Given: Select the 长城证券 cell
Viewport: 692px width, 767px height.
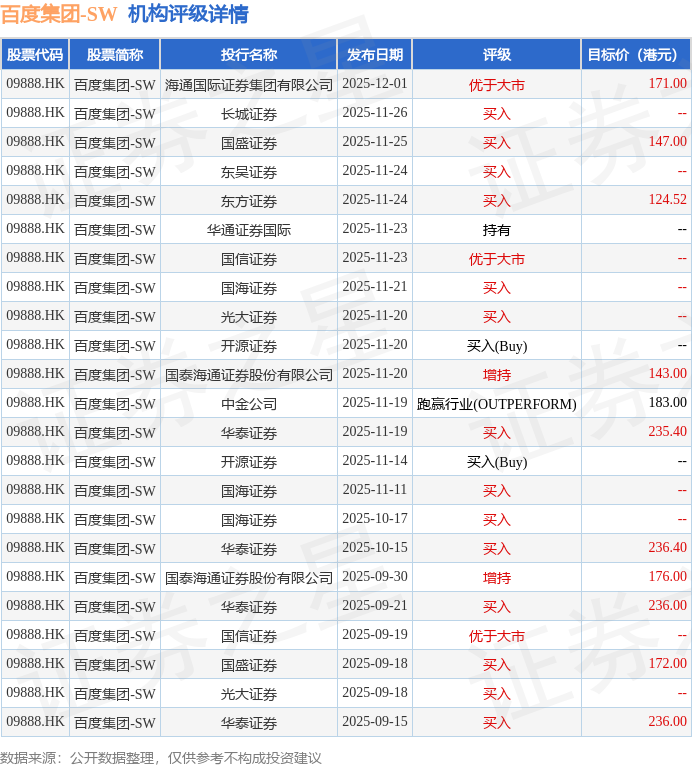Looking at the screenshot, I should (x=249, y=113).
